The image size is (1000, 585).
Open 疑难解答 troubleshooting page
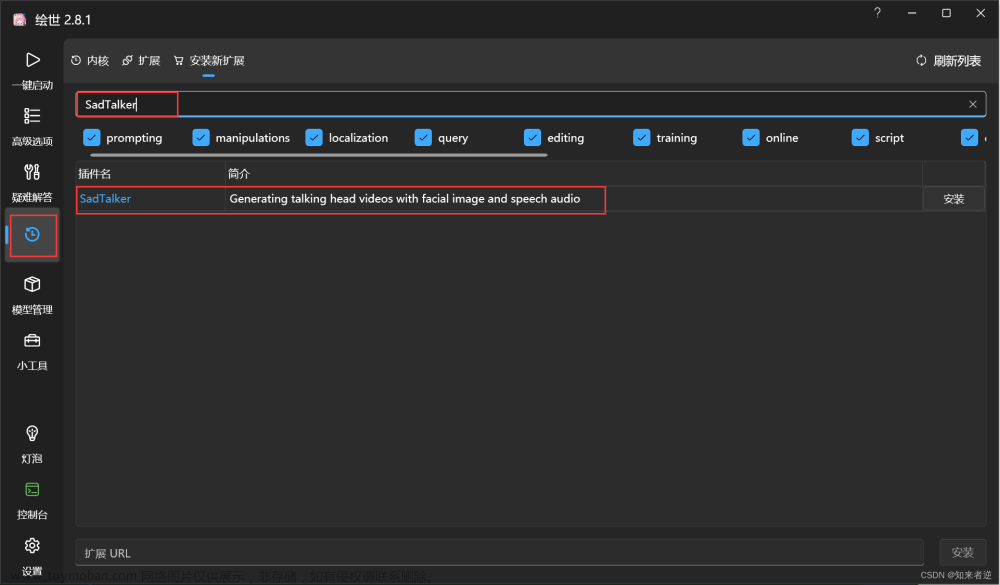32,182
